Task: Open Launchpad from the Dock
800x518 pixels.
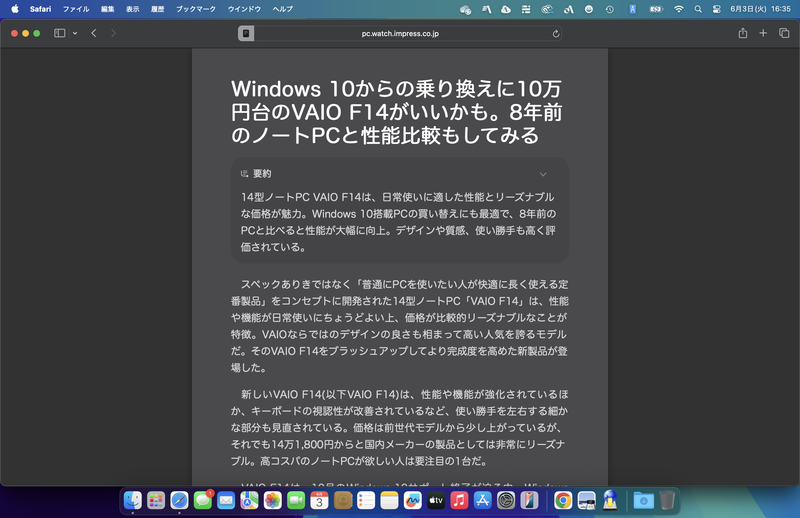Action: [156, 500]
